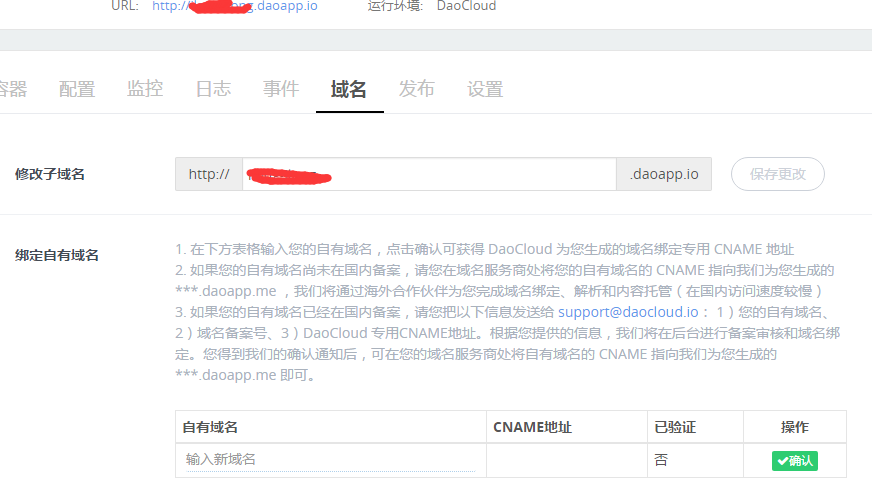Click the 操作 column header
Viewport: 872px width, 504px height.
(794, 427)
